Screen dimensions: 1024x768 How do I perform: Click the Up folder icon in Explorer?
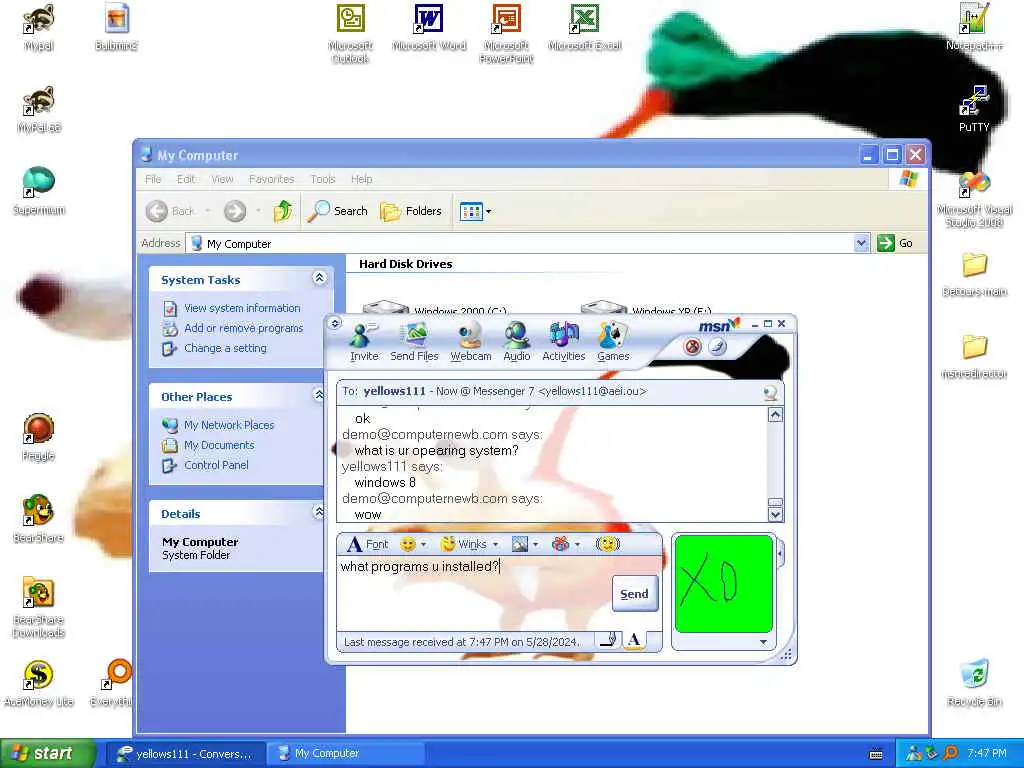click(283, 211)
